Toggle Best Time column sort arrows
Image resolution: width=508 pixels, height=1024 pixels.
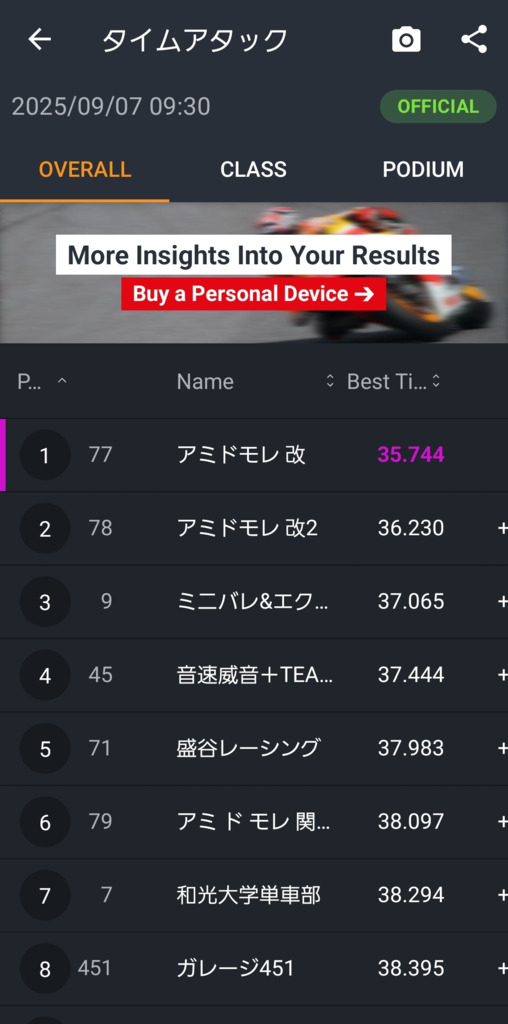[x=436, y=381]
